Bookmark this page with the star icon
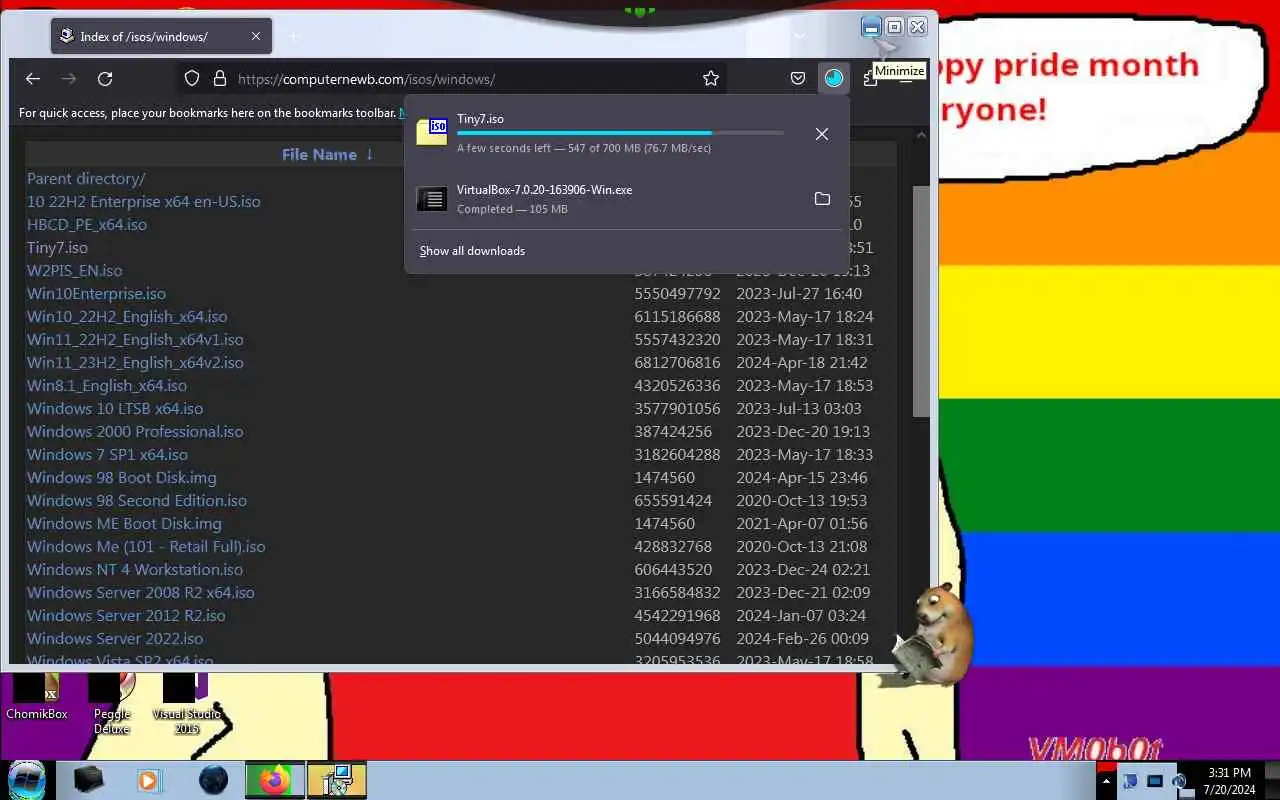Image resolution: width=1280 pixels, height=800 pixels. coord(711,78)
